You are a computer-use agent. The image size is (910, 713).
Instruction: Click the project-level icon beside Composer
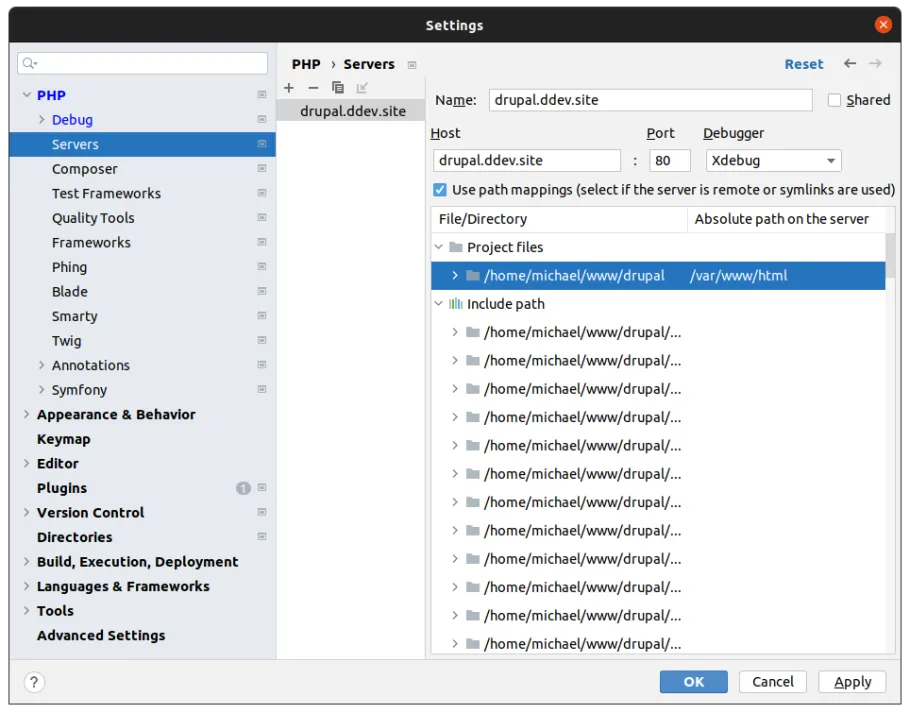(x=262, y=169)
